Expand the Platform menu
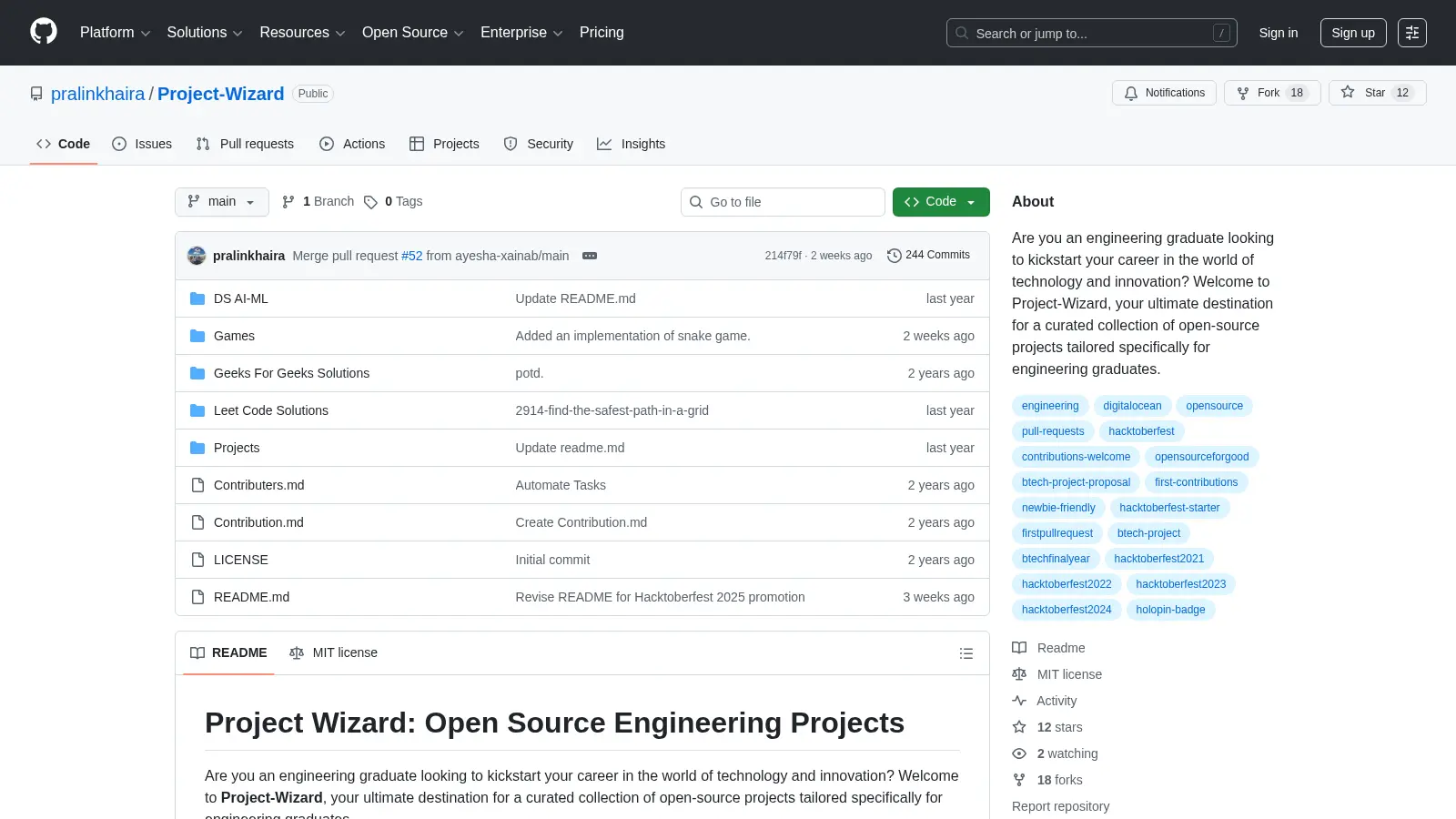The image size is (1456, 819). point(115,33)
